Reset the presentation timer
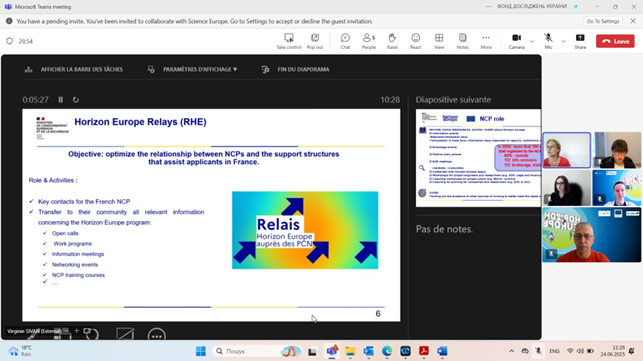This screenshot has width=643, height=361. click(76, 100)
